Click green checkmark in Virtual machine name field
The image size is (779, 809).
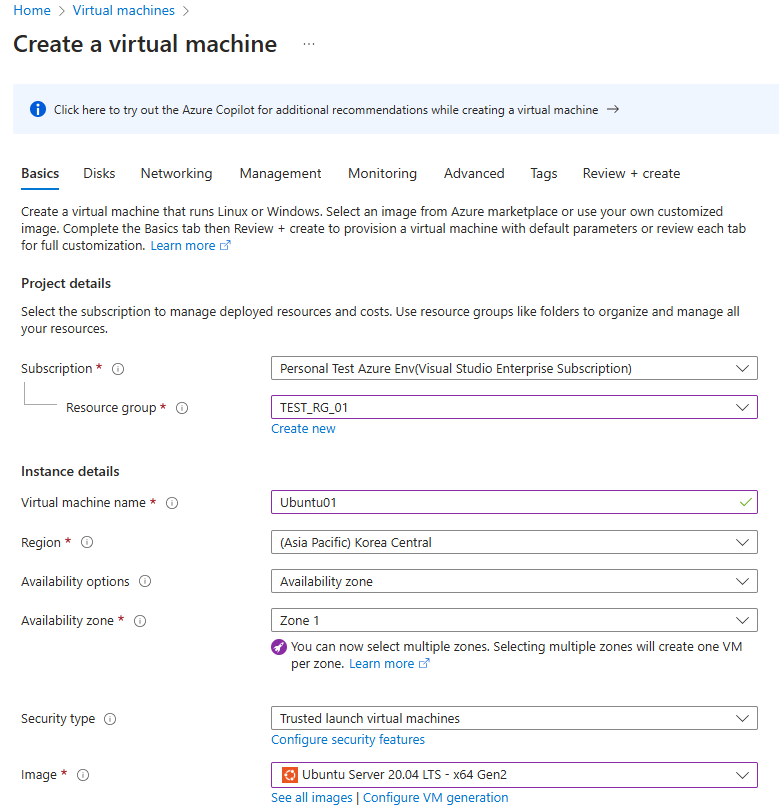click(x=745, y=502)
